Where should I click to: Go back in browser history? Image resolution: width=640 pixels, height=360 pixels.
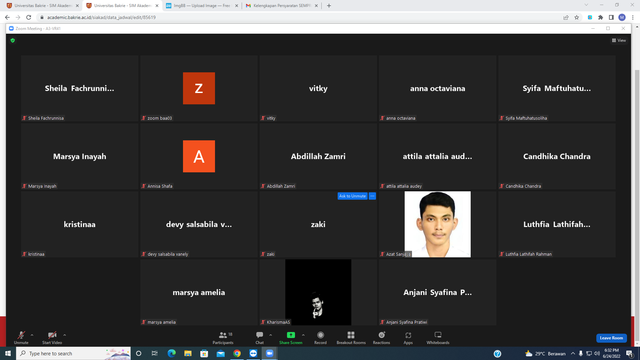tap(7, 18)
